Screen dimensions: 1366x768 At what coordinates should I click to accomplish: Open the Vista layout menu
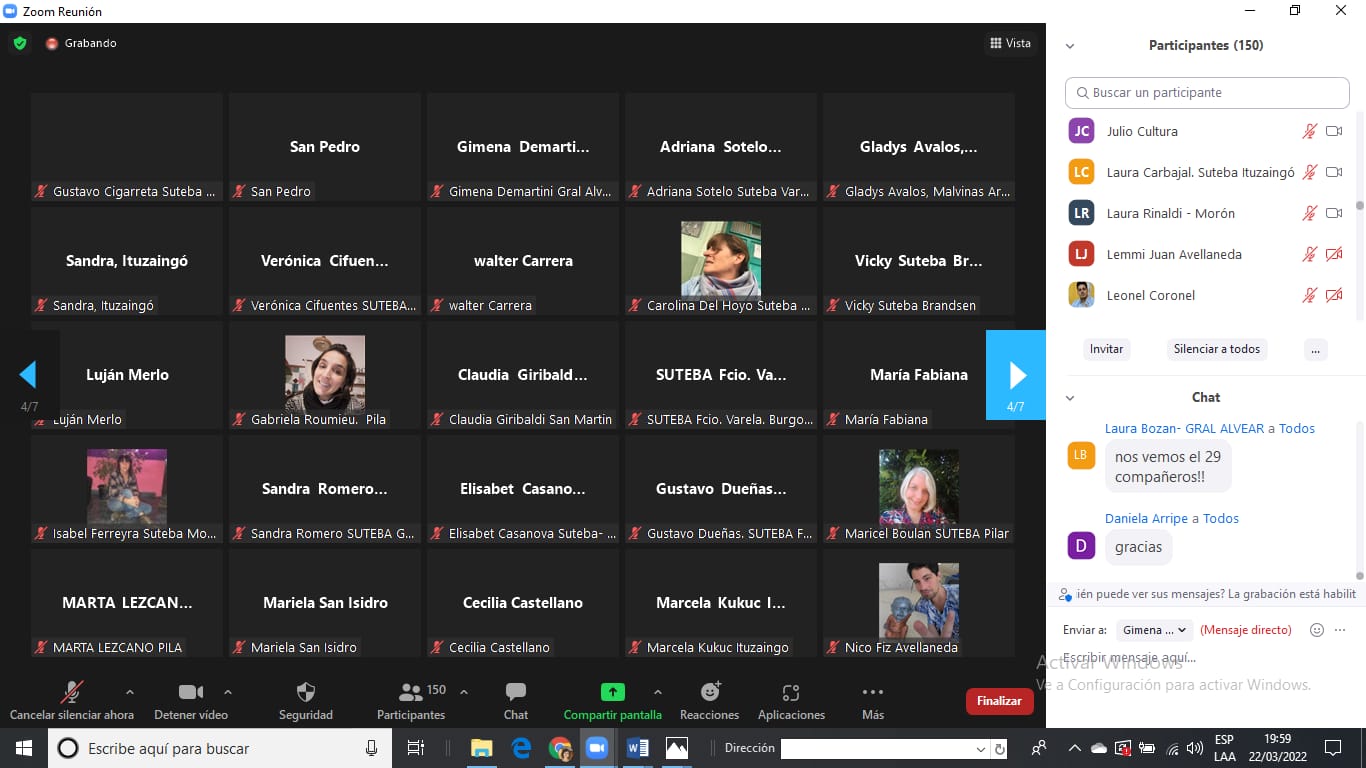pos(1010,43)
